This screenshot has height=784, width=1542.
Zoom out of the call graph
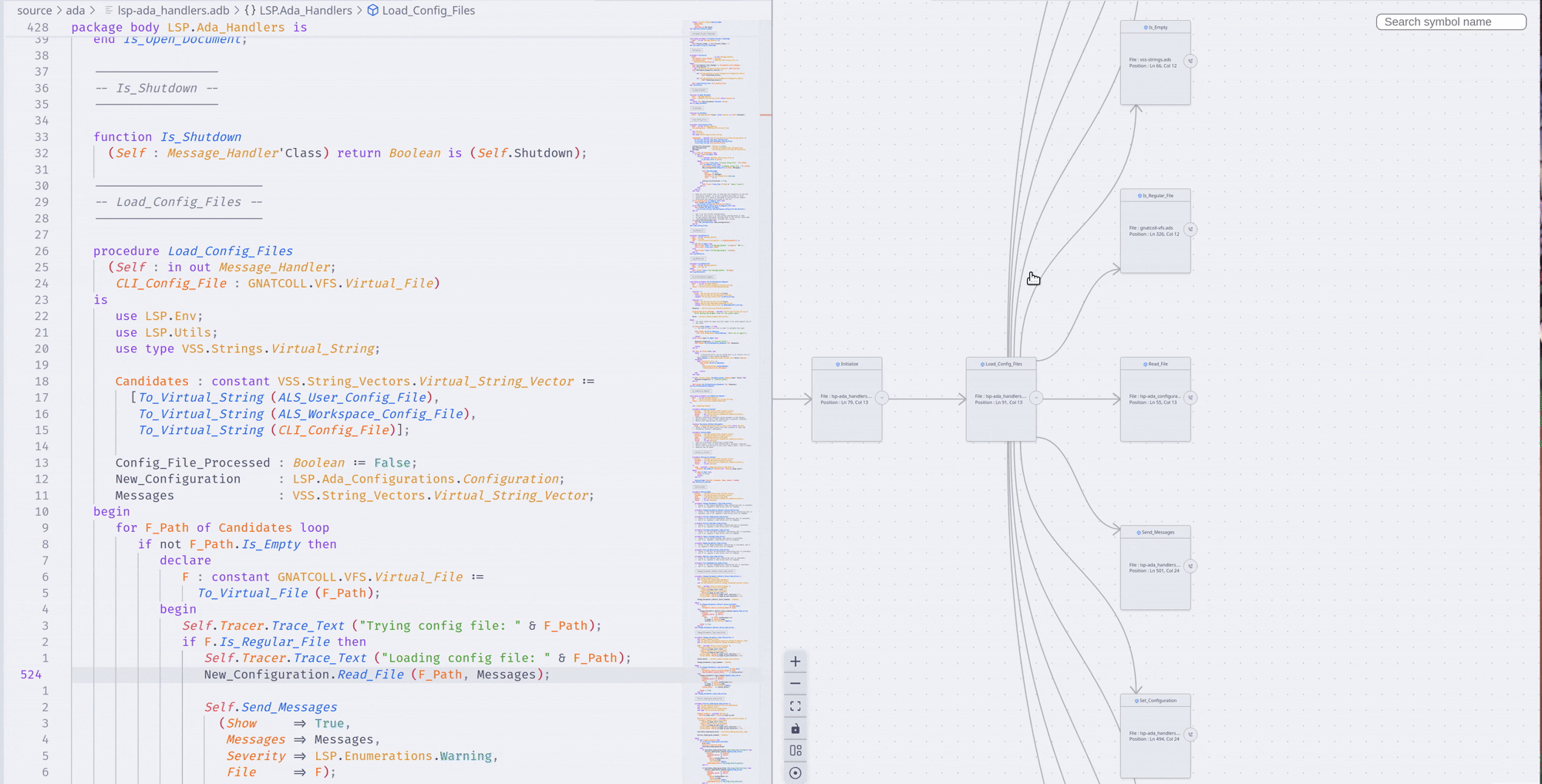(795, 684)
